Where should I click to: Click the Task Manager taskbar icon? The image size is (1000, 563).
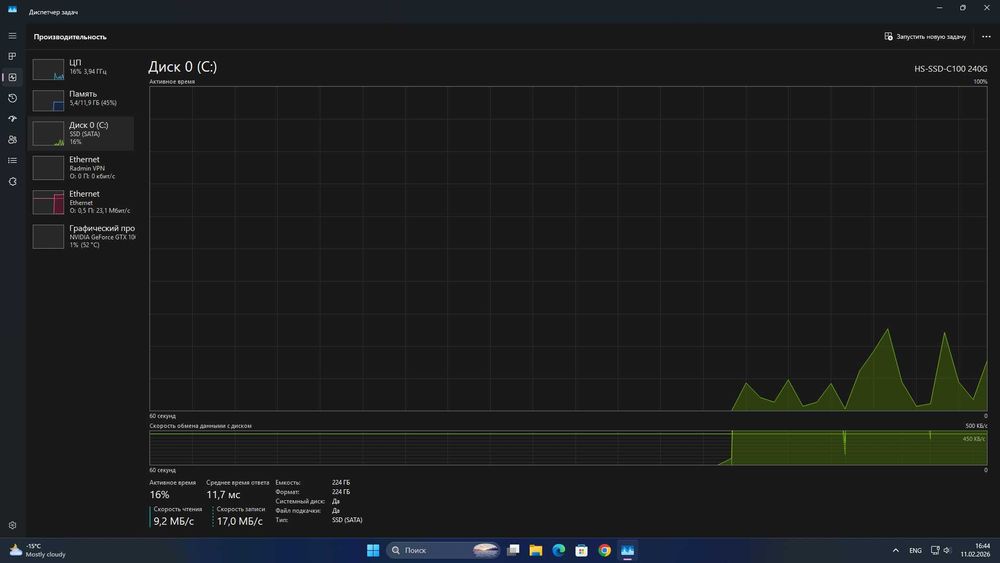pos(628,550)
